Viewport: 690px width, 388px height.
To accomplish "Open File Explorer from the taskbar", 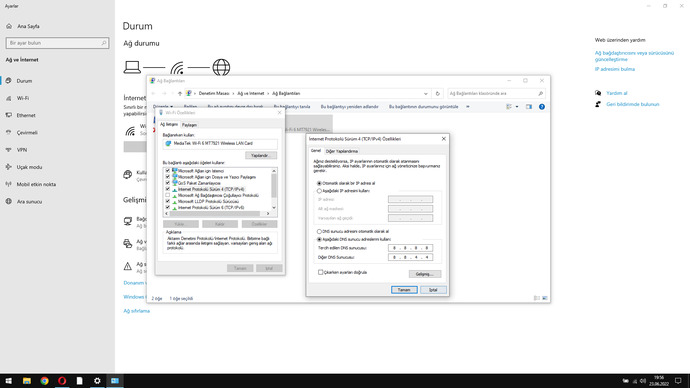I will pos(26,381).
